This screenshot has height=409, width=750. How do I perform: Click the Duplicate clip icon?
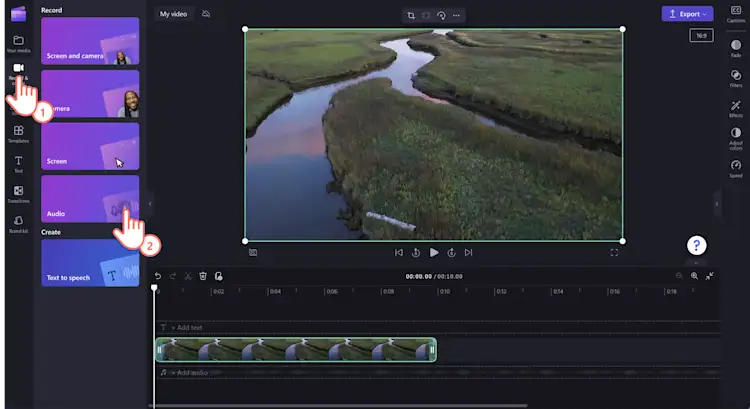(219, 276)
